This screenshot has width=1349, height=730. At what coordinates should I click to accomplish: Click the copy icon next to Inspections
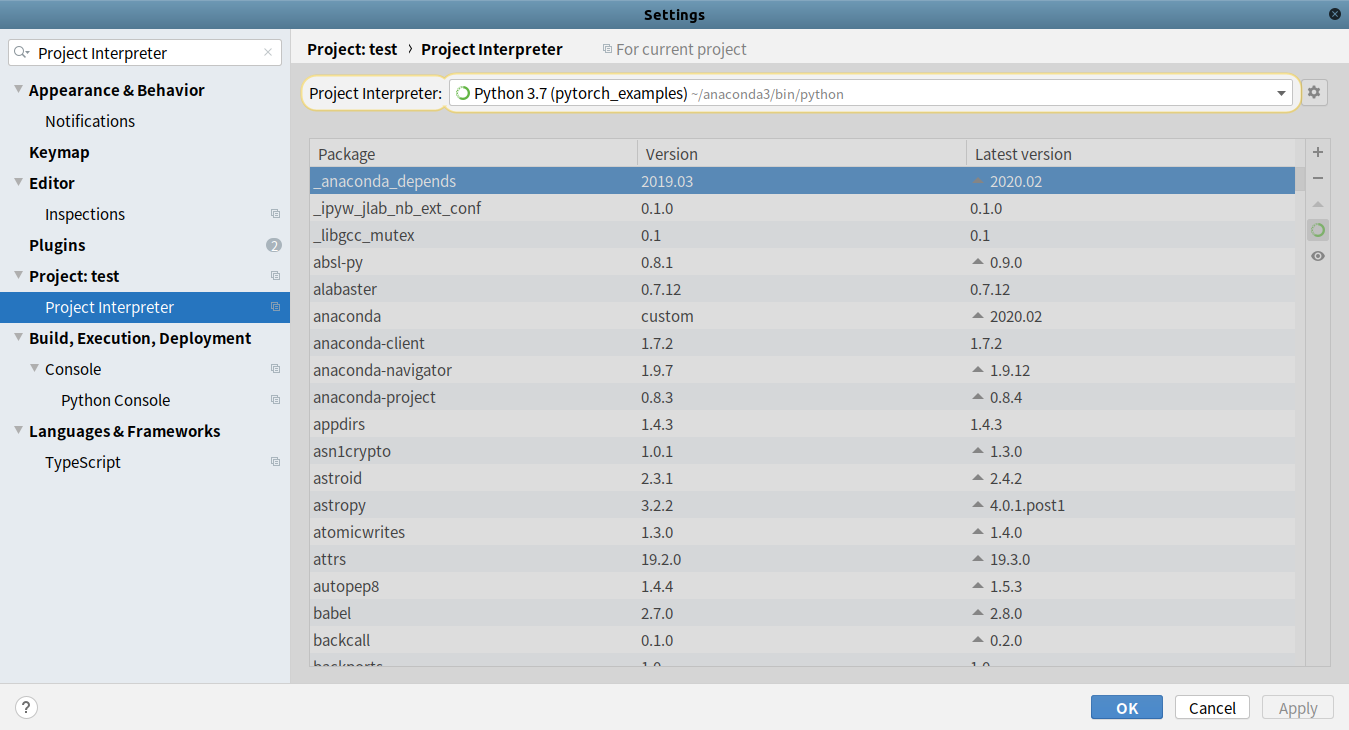click(x=275, y=214)
